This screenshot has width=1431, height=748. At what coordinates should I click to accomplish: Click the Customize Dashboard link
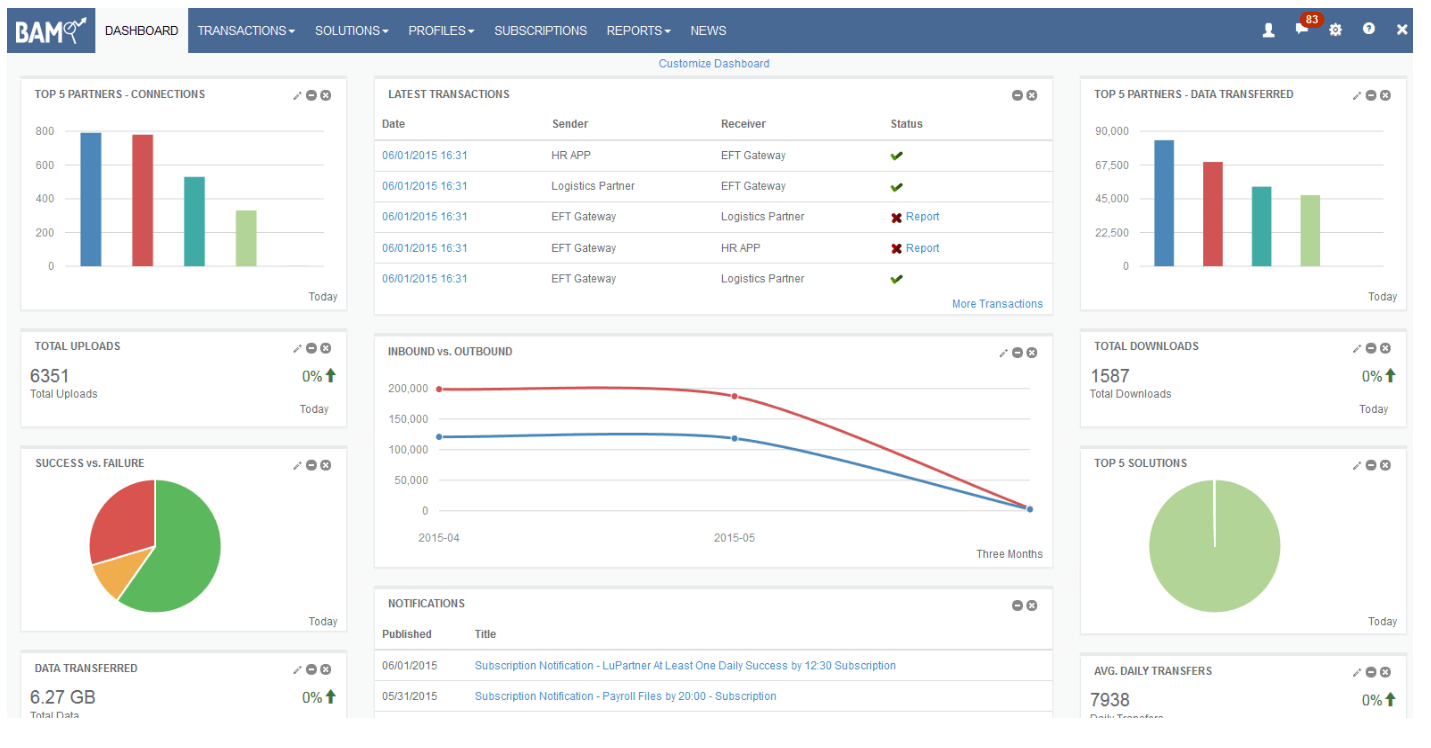(x=714, y=64)
